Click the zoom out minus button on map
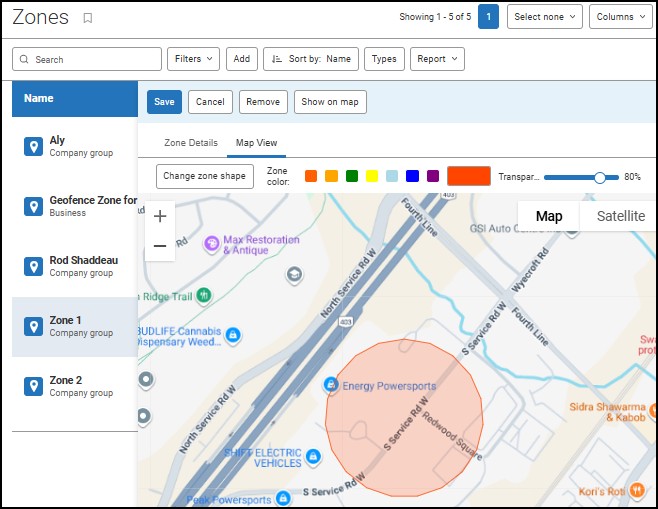Image resolution: width=658 pixels, height=509 pixels. (160, 246)
